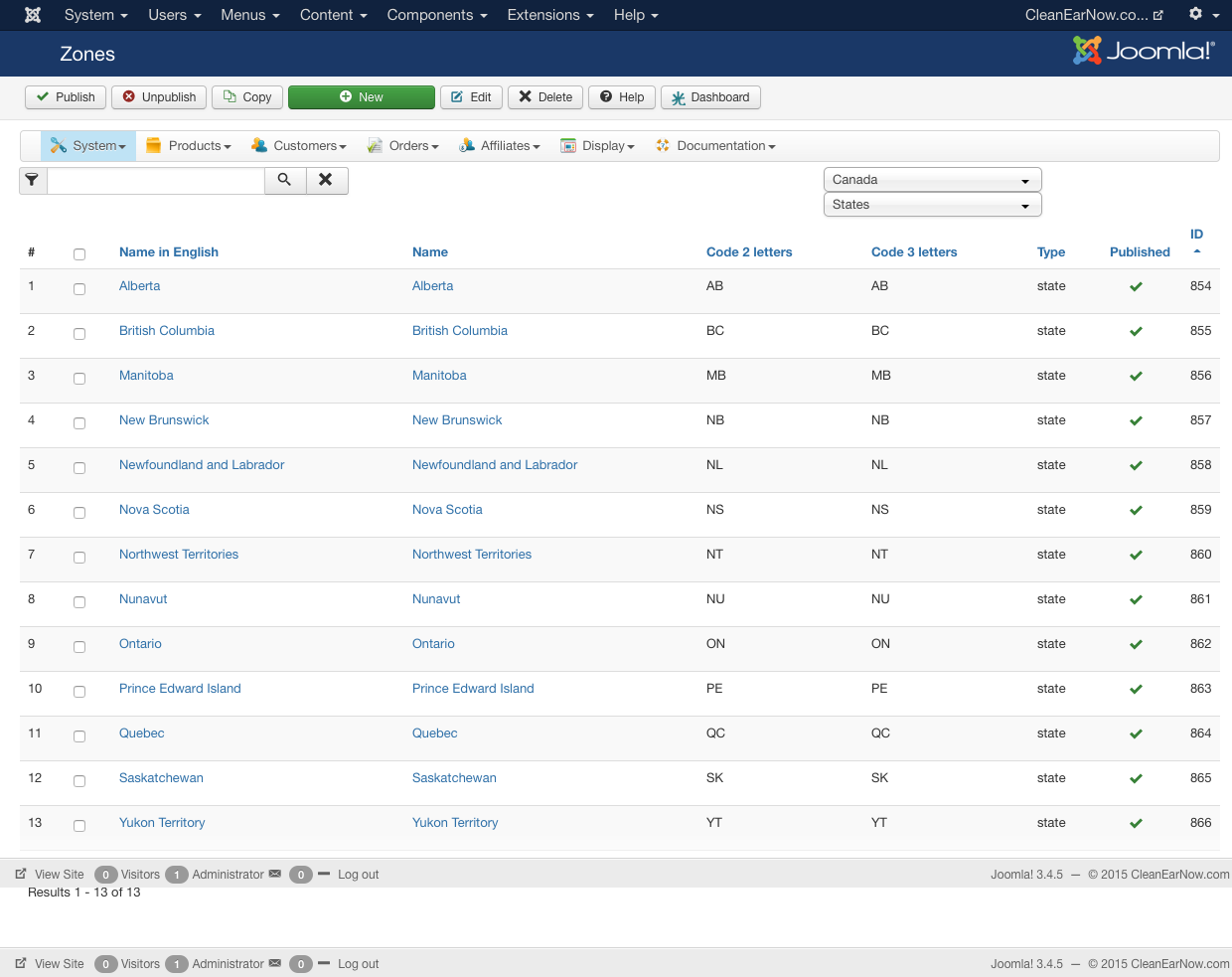
Task: Click the Dashboard button
Action: tap(710, 97)
